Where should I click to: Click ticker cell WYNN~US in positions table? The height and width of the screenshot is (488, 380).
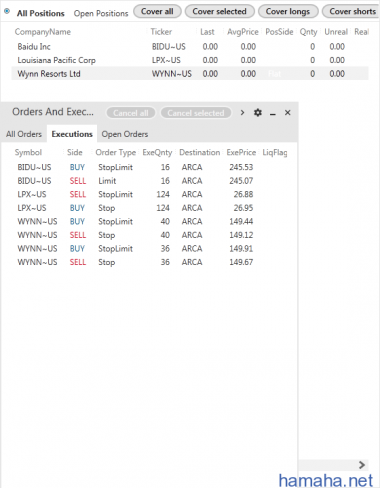click(x=172, y=74)
